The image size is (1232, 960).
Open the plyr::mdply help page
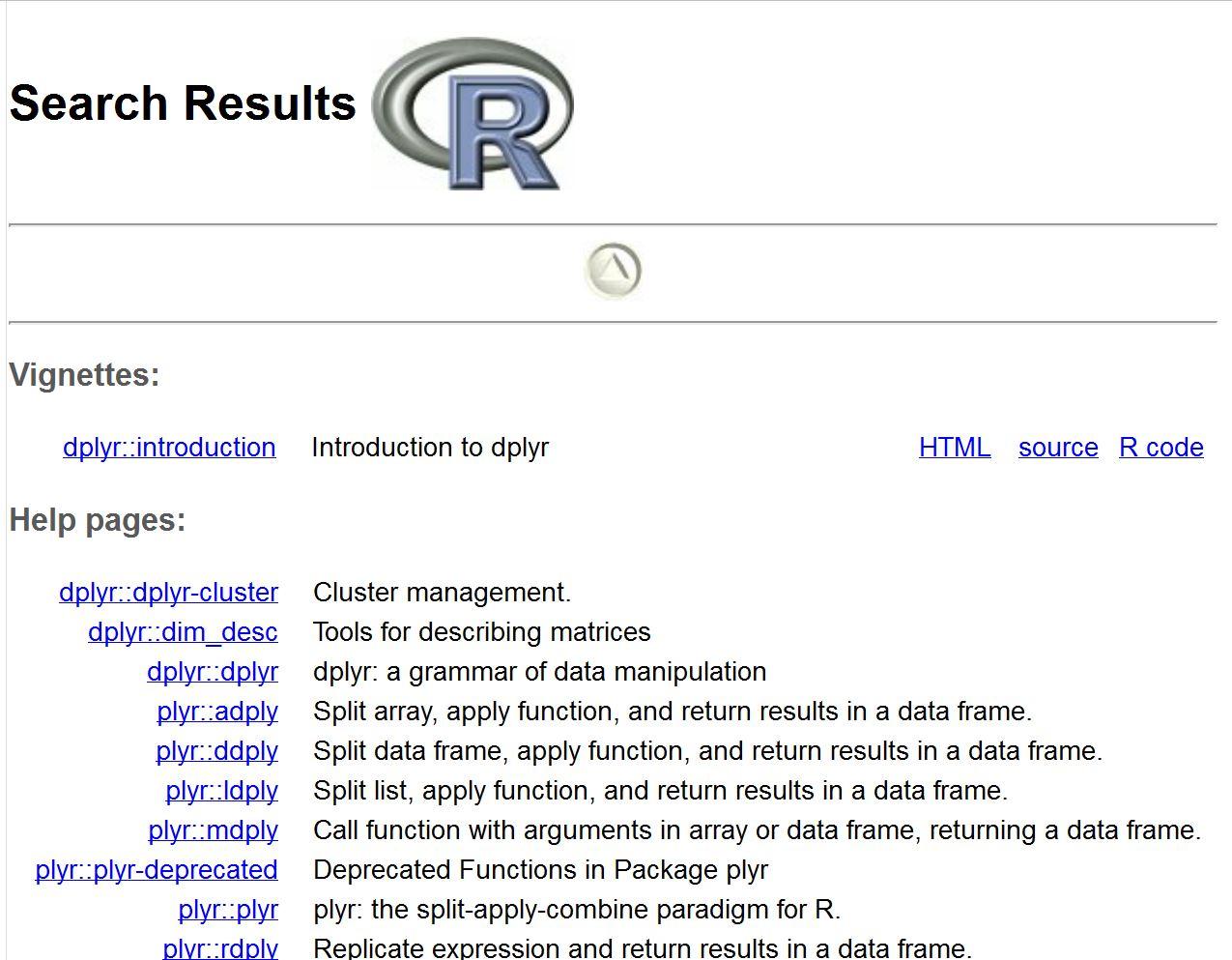213,830
